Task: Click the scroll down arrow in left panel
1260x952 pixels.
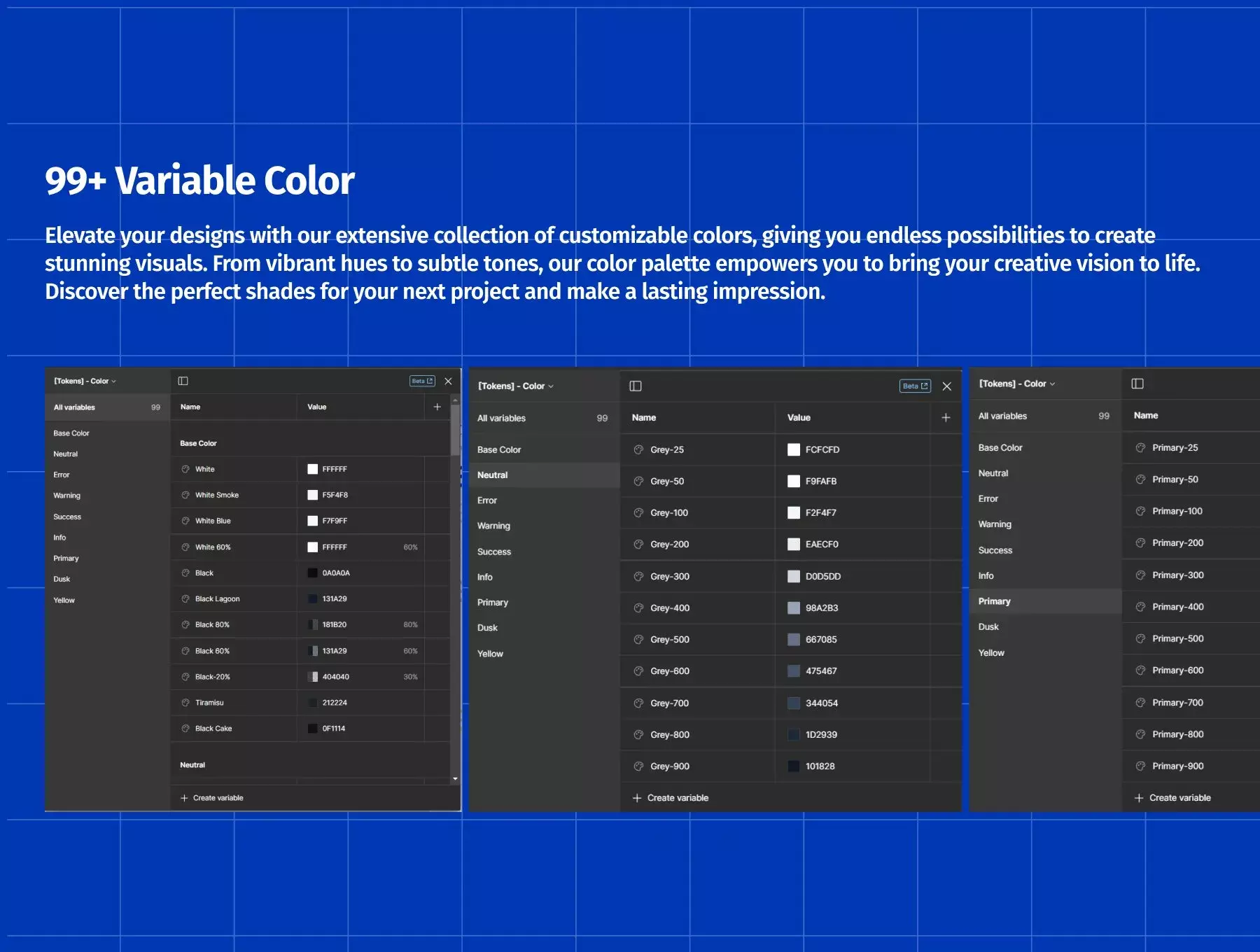Action: coord(455,778)
